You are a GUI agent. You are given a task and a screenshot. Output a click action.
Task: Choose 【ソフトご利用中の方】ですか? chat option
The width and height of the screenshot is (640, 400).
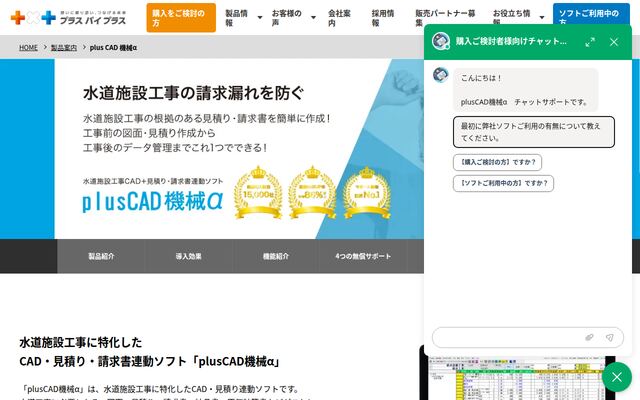coord(503,183)
